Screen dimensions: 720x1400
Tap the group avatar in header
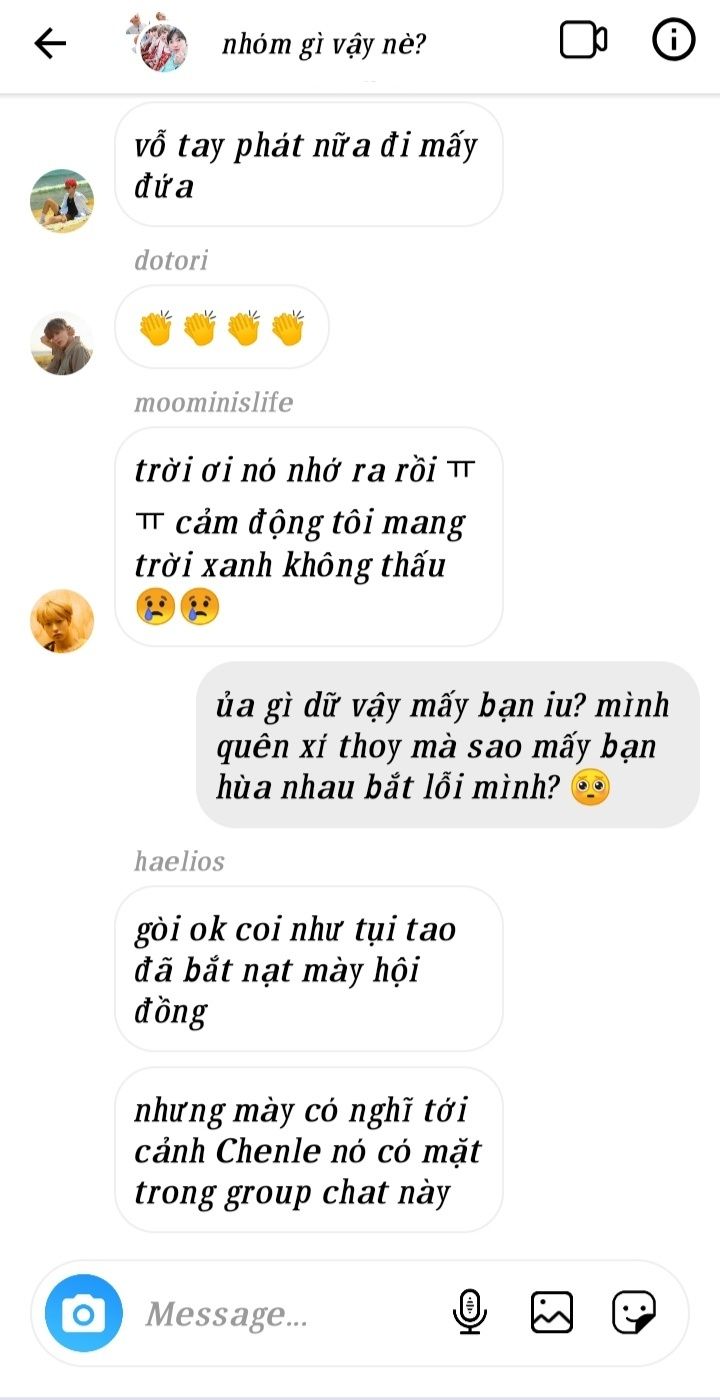160,42
